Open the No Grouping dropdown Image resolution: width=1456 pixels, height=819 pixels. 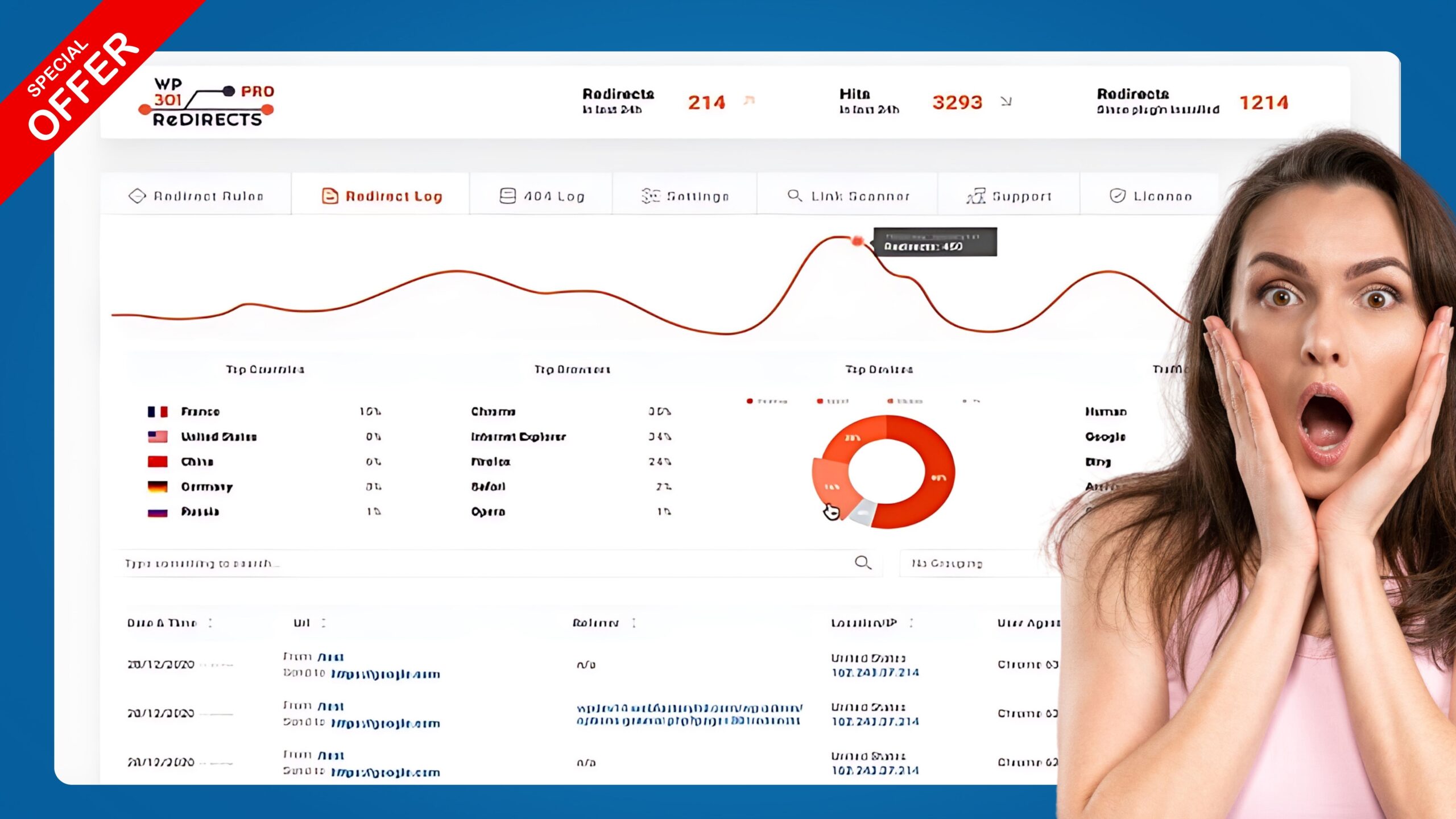(x=981, y=563)
